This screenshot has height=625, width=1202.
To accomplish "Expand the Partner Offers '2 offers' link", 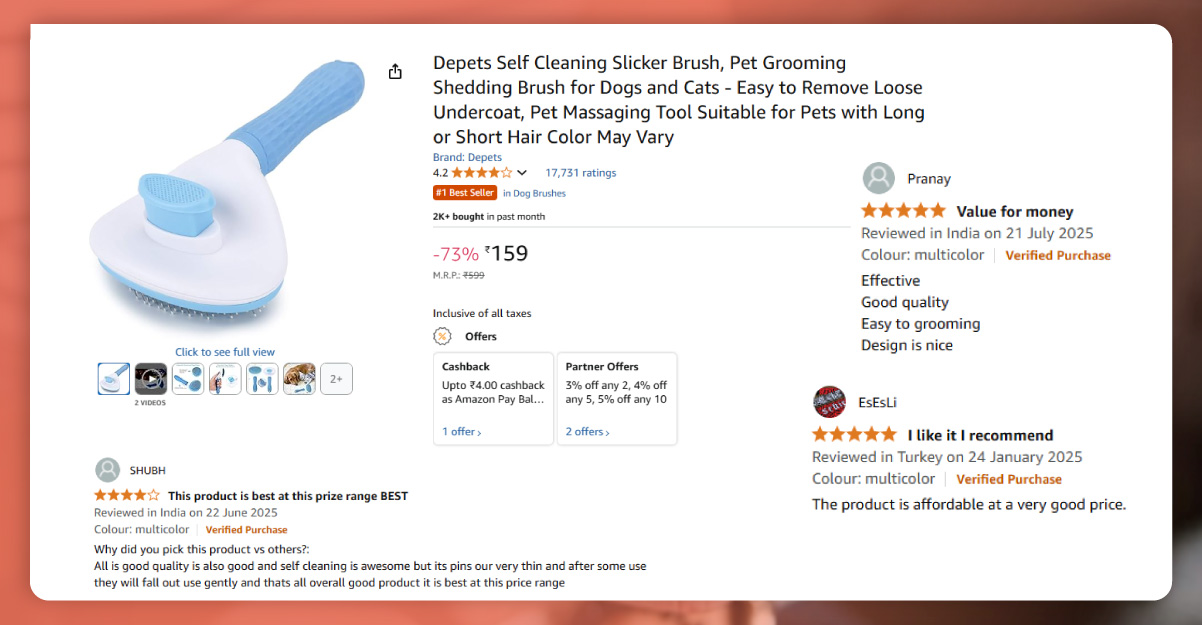I will click(587, 432).
